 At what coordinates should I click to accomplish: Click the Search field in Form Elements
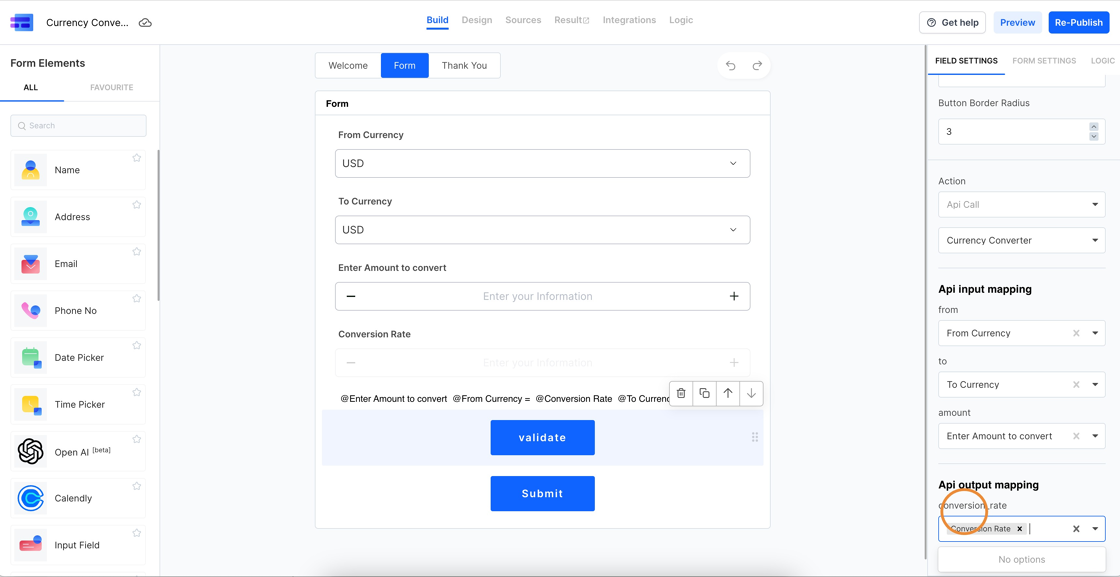pos(78,124)
